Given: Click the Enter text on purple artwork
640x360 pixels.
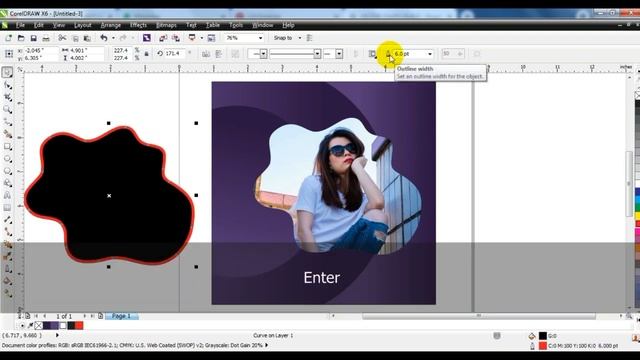Looking at the screenshot, I should tap(322, 278).
